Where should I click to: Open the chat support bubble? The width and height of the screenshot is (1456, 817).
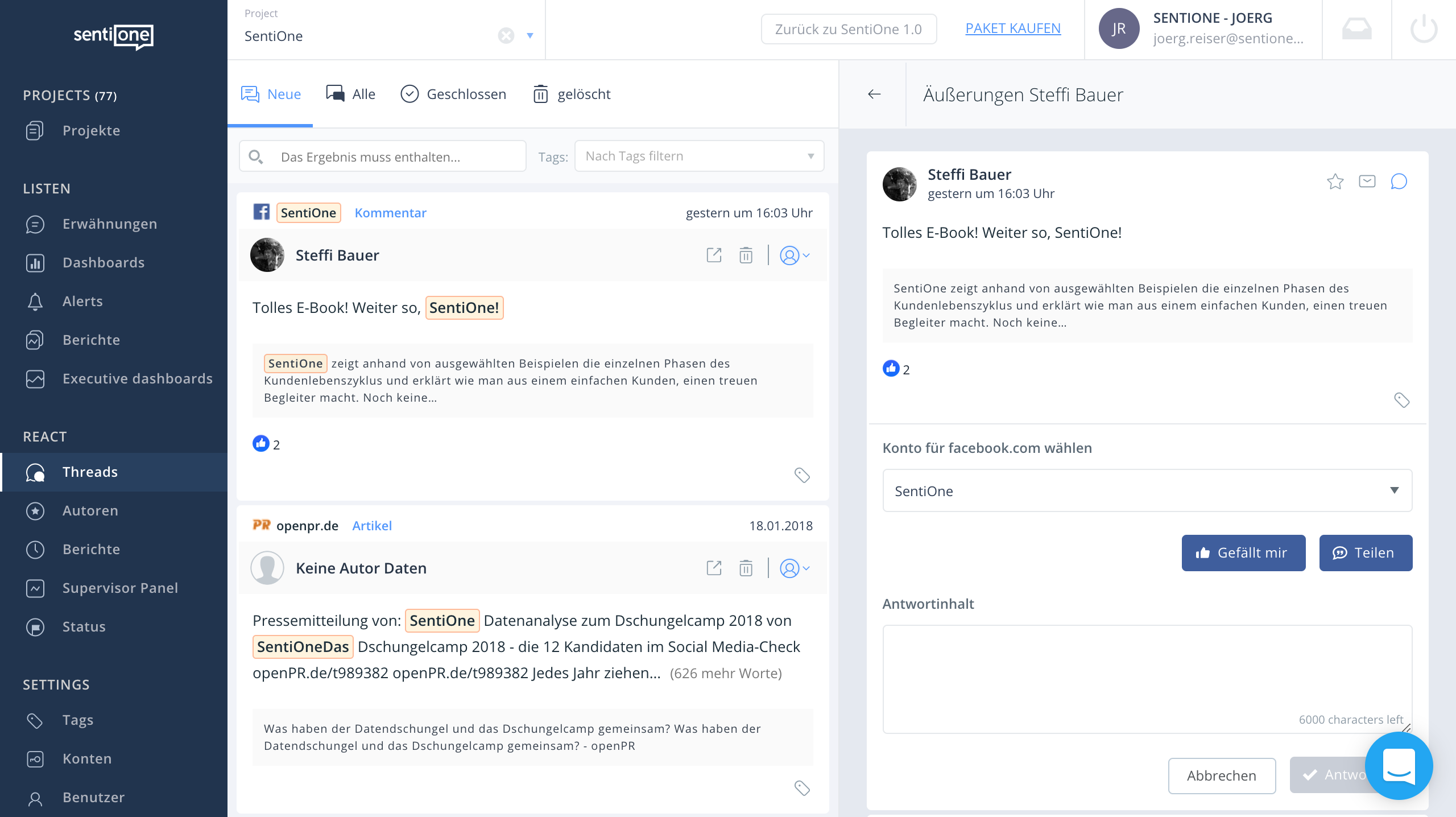point(1399,766)
